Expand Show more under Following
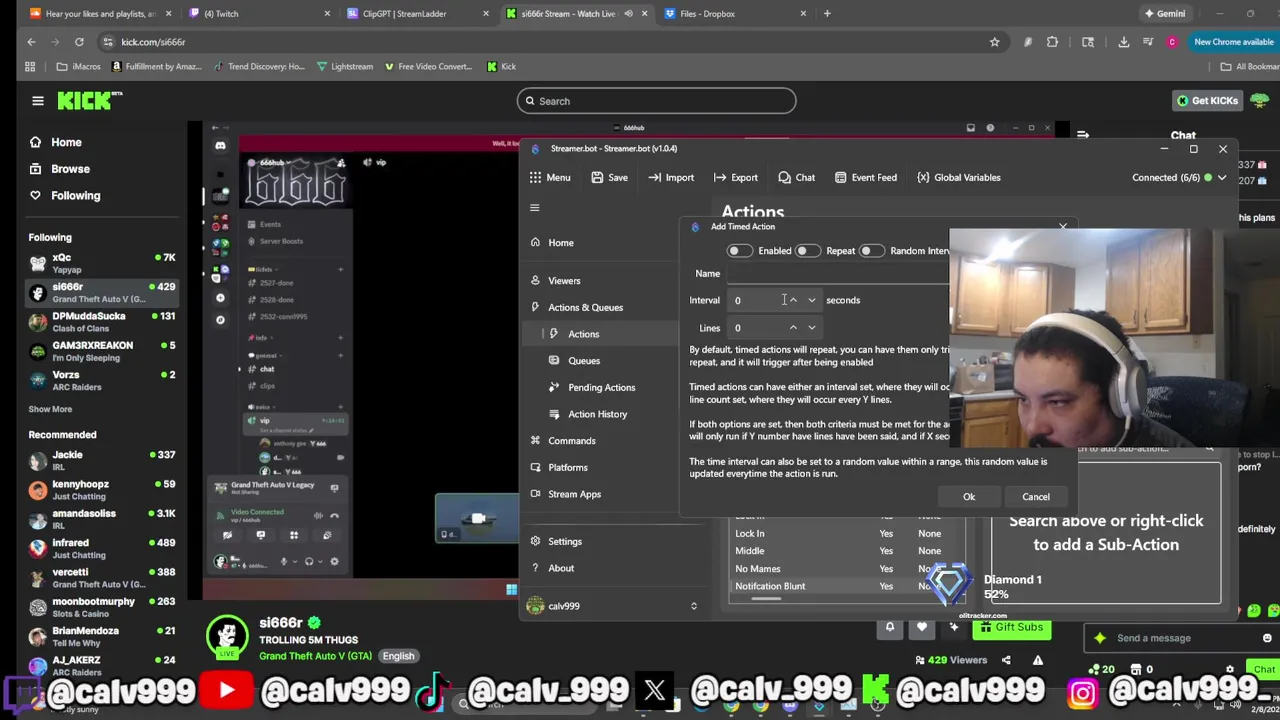Viewport: 1280px width, 720px height. [50, 409]
